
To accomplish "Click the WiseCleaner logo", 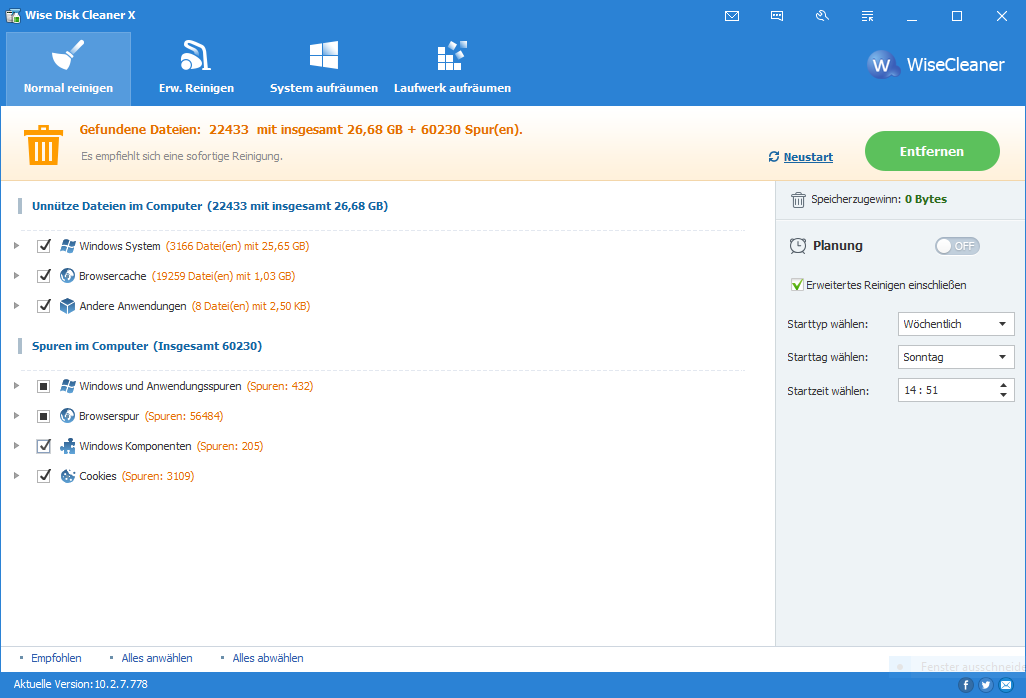I will click(x=935, y=65).
